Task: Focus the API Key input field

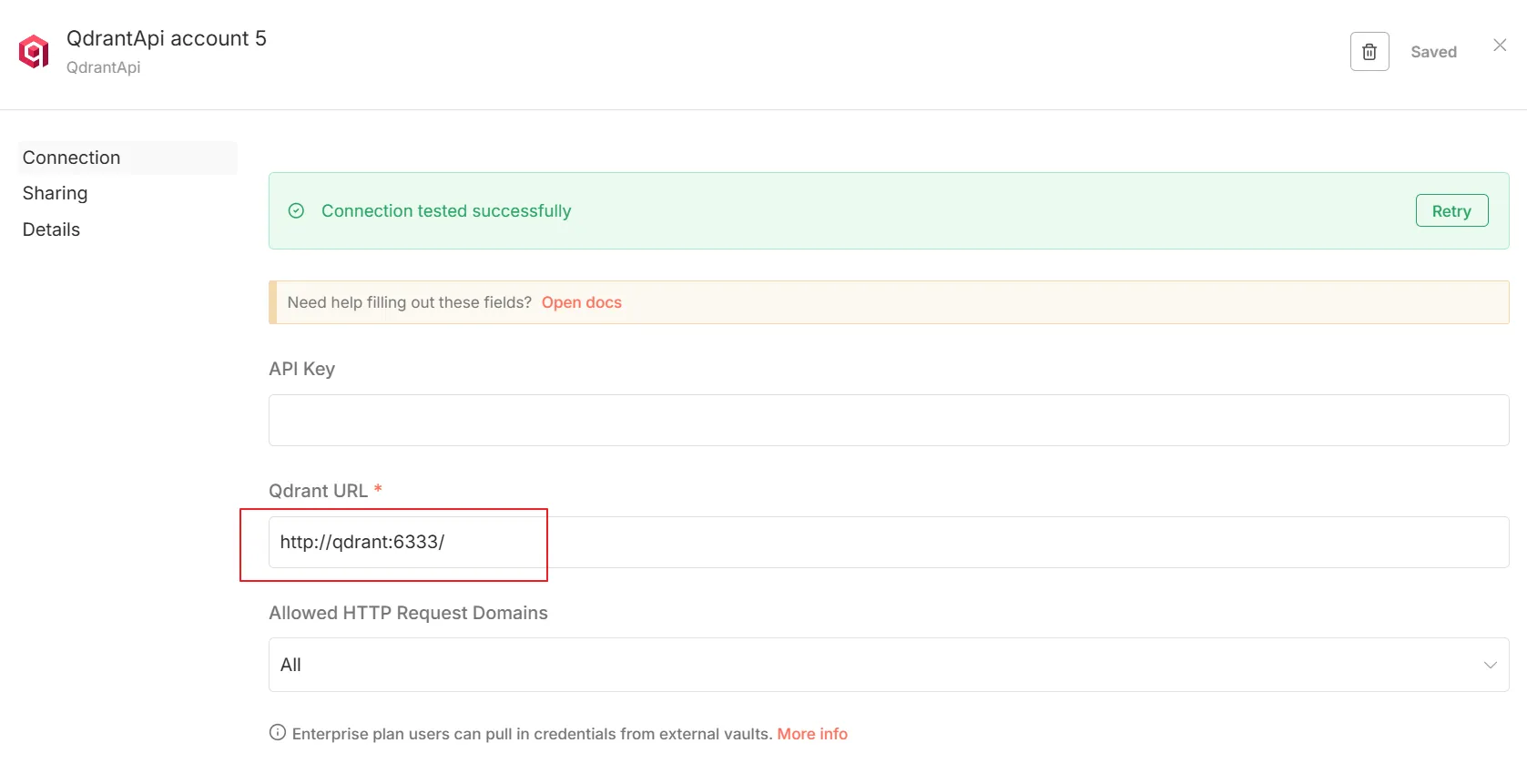Action: [889, 420]
